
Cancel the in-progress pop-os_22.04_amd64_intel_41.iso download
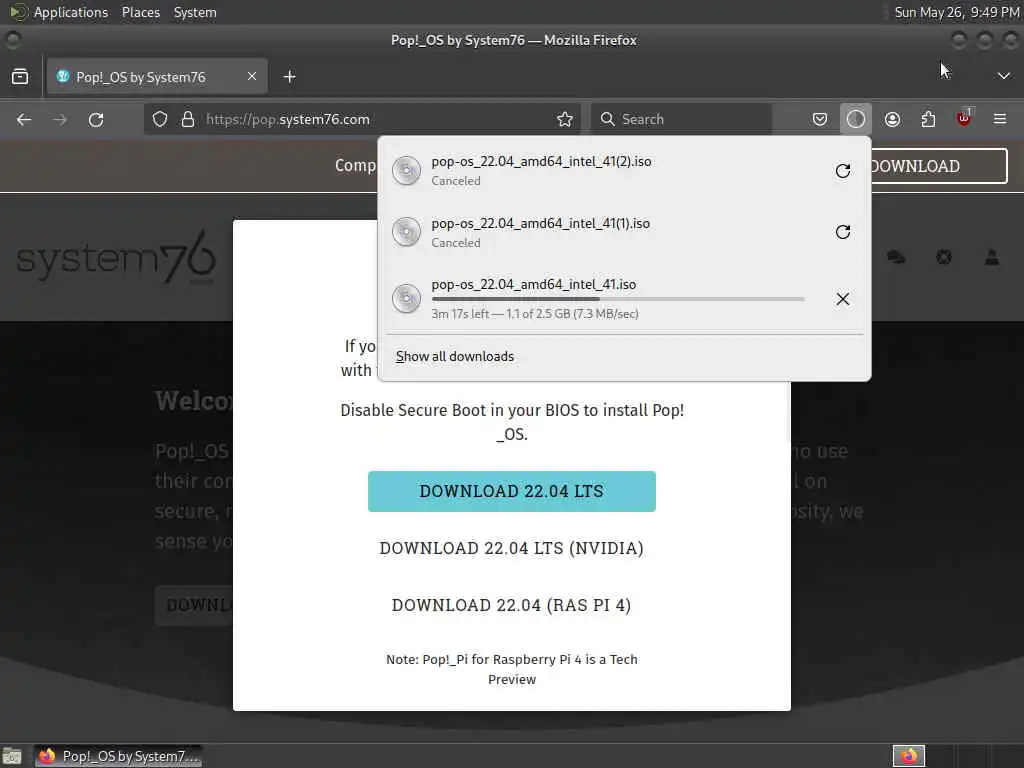pyautogui.click(x=842, y=299)
